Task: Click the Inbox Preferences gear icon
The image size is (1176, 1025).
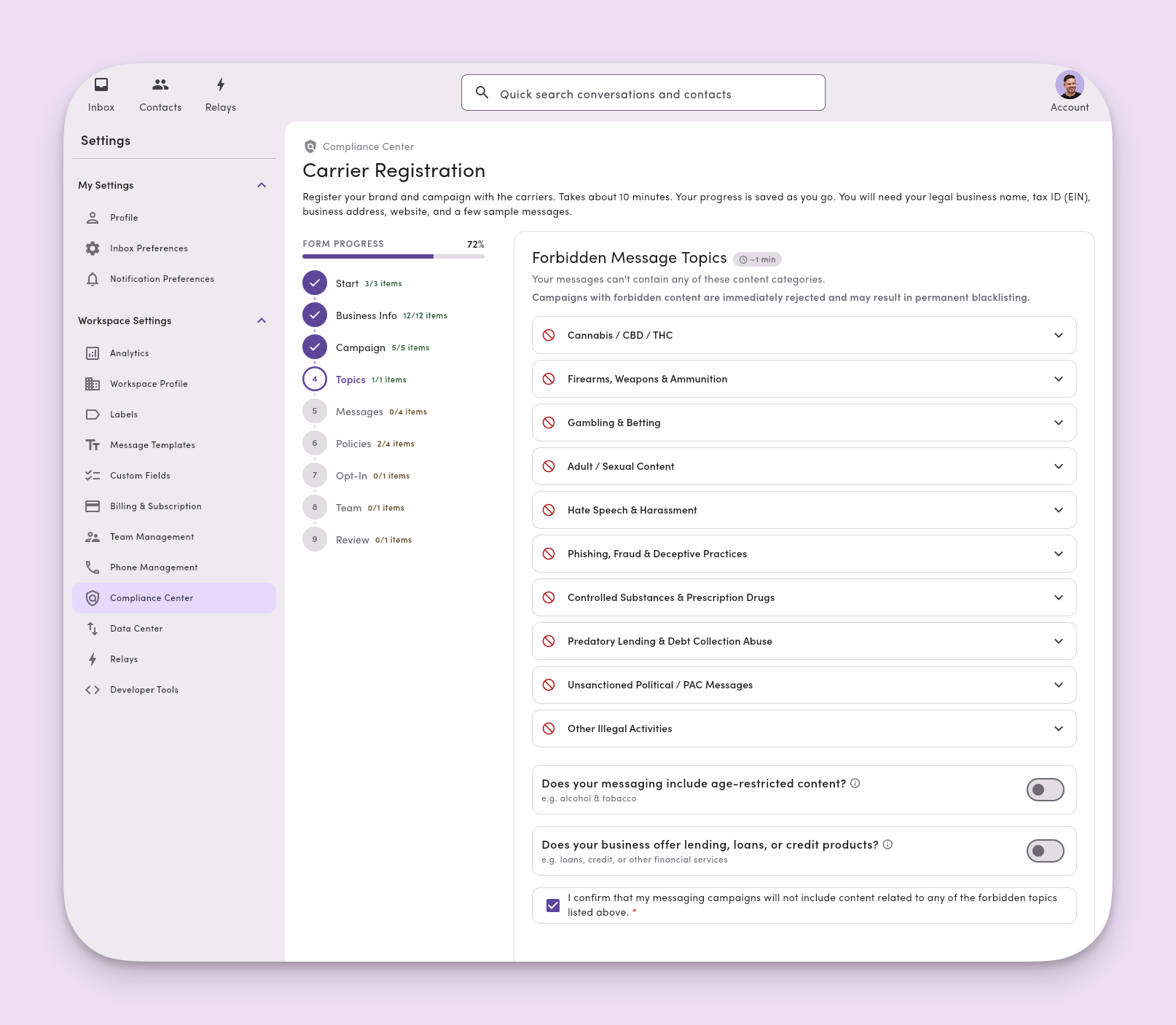Action: point(93,248)
